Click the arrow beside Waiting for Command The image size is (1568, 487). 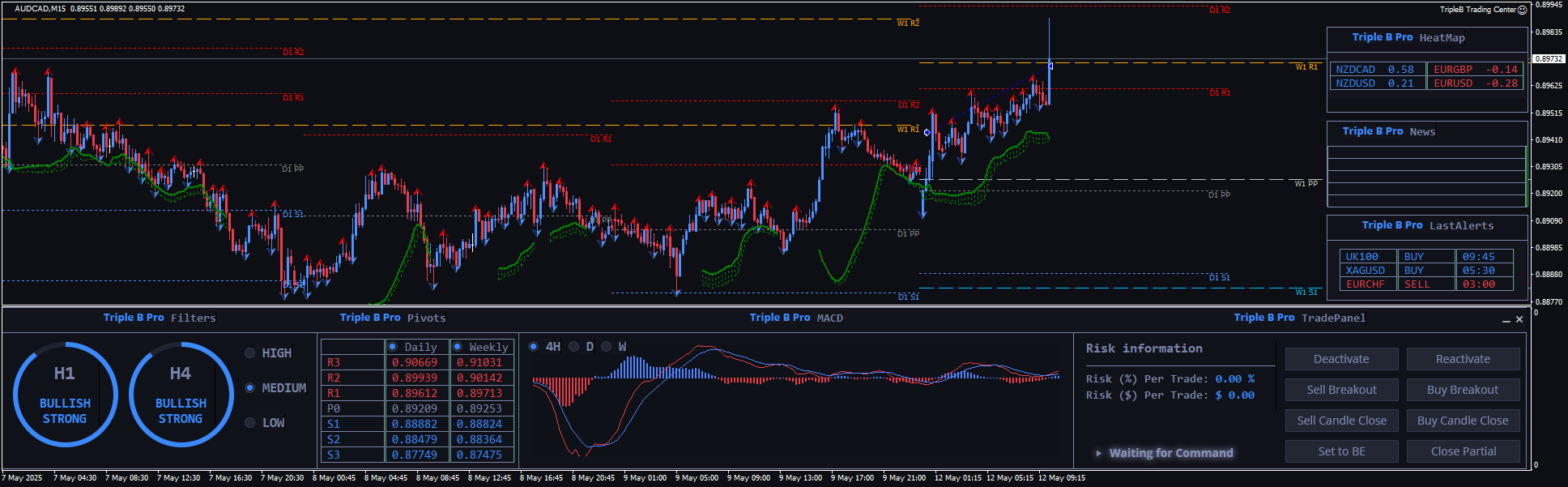1098,453
